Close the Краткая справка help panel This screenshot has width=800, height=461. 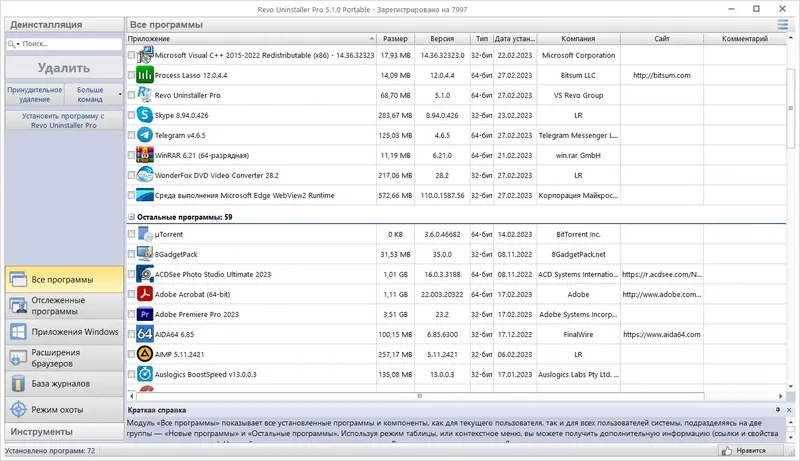pyautogui.click(x=789, y=409)
